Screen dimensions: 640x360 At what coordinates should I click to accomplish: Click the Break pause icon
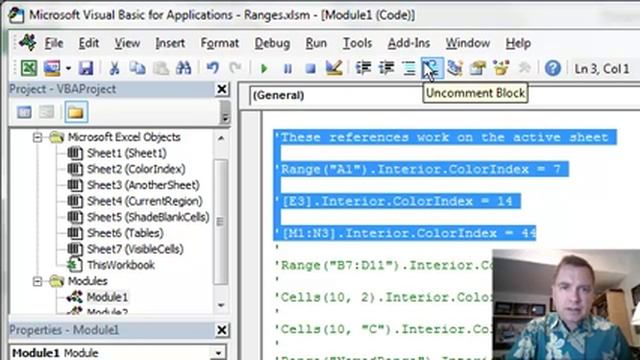tap(287, 69)
